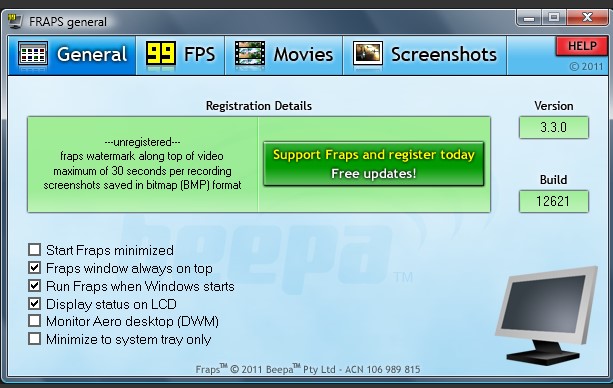Uncheck Display status on LCD
This screenshot has width=613, height=388.
click(34, 304)
